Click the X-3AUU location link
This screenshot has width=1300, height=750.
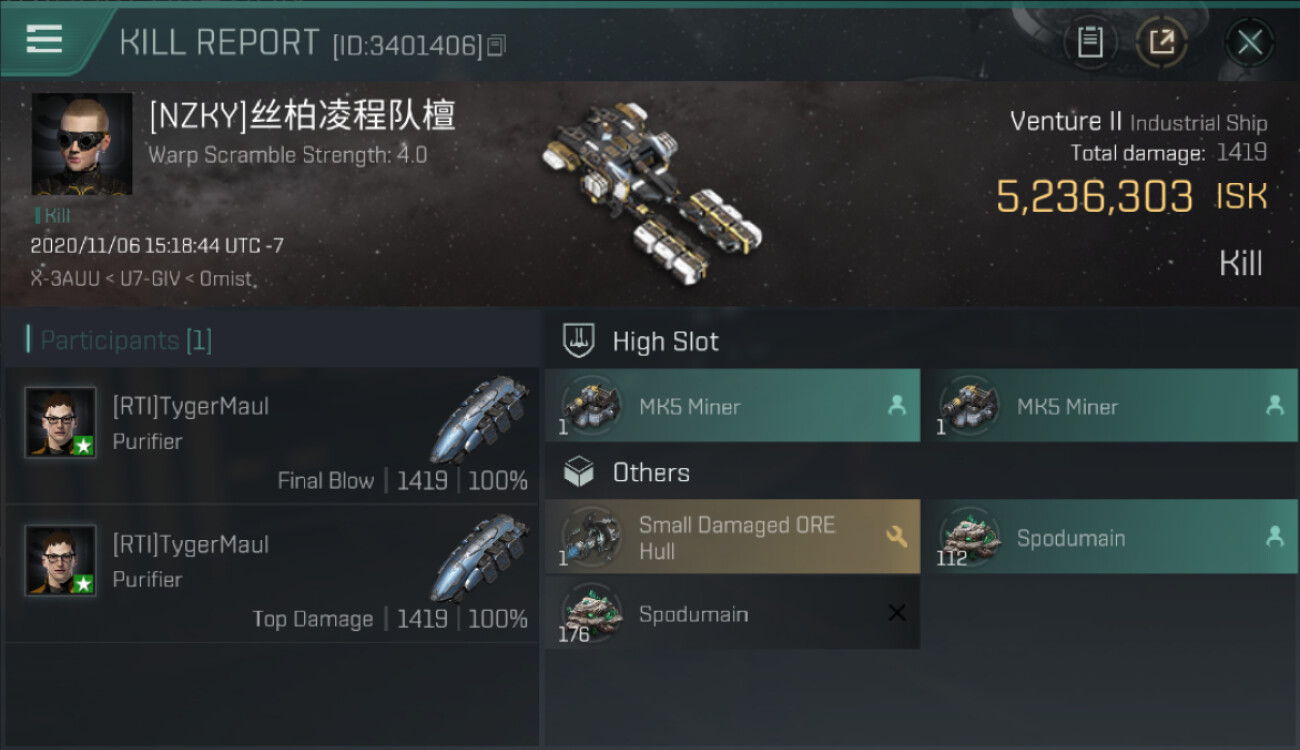point(65,278)
